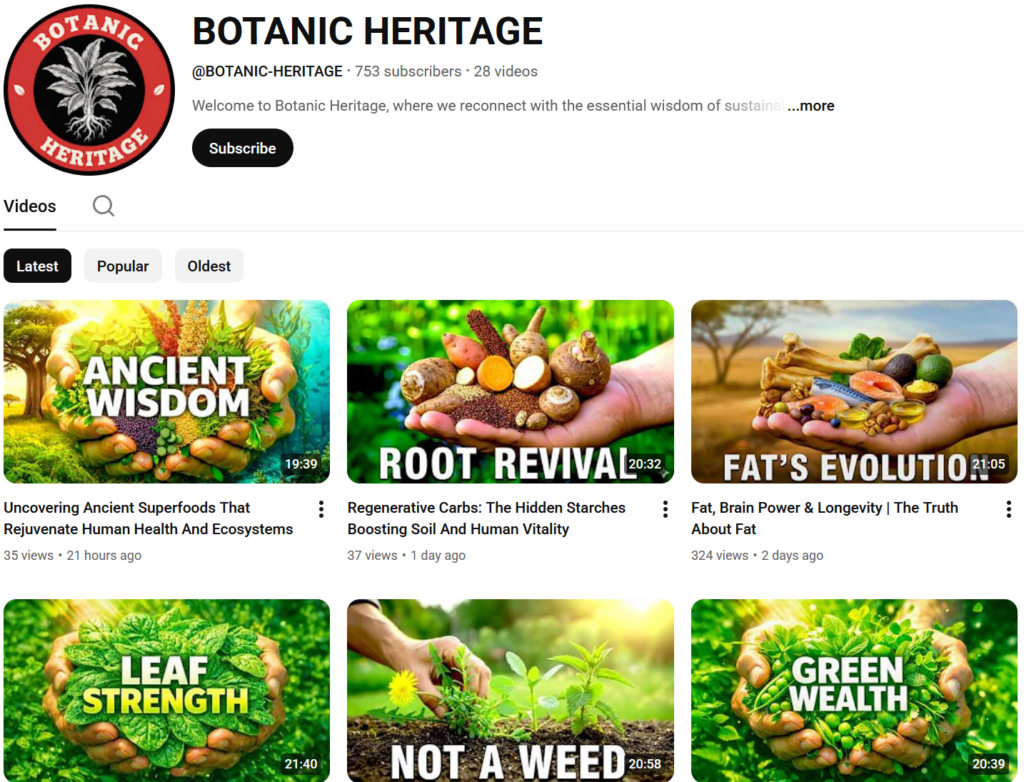Subscribe to Botanic Heritage channel

242,148
